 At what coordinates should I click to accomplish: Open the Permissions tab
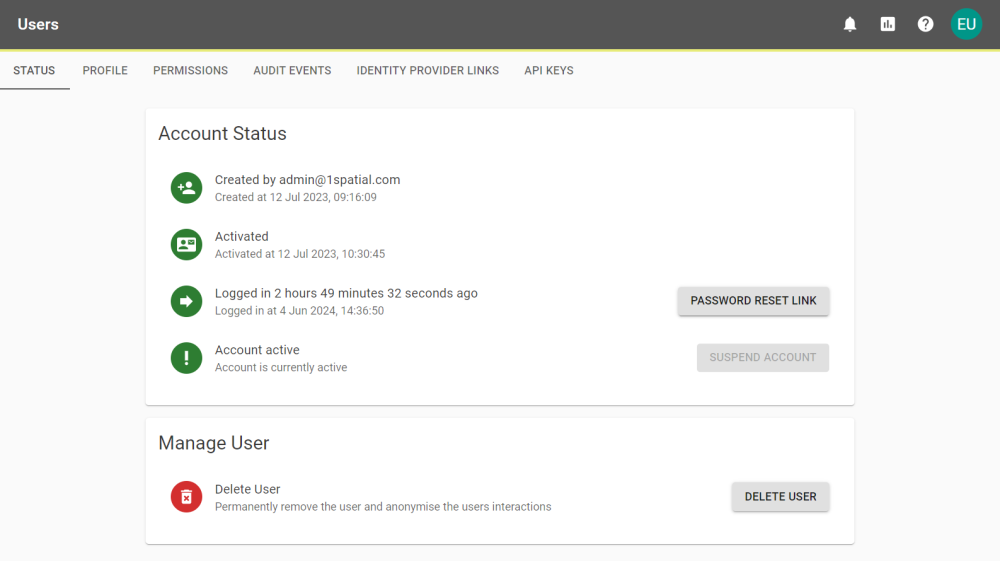pos(190,71)
